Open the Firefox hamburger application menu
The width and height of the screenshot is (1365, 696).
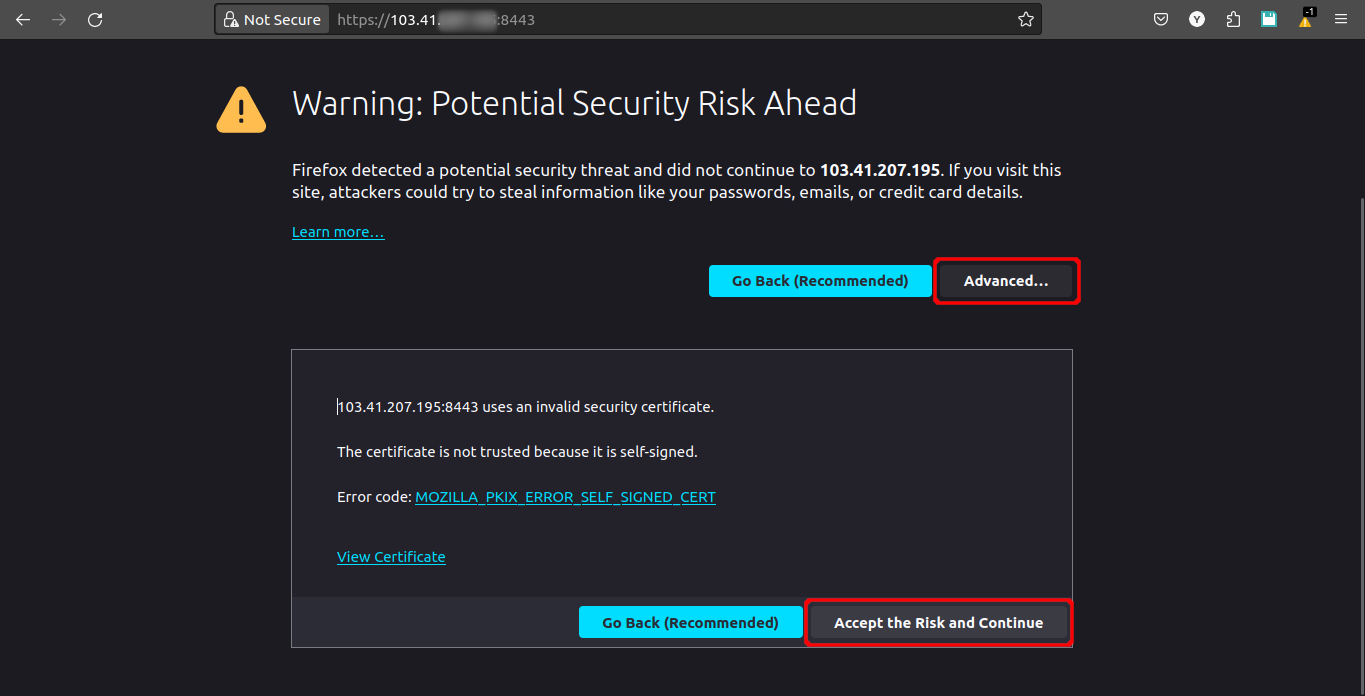tap(1341, 19)
